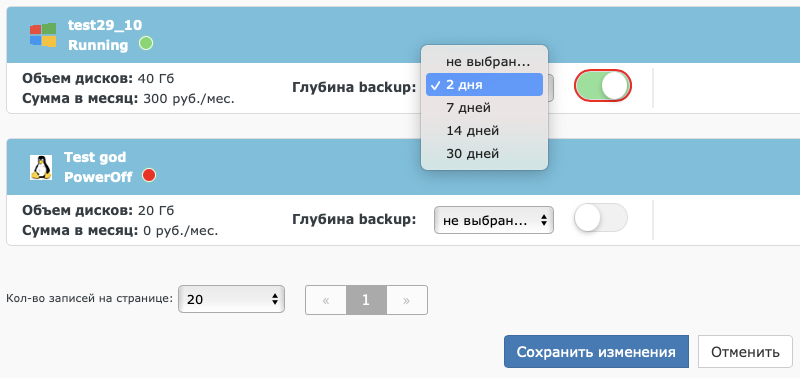Enable backup toggle for Test god
Image resolution: width=800 pixels, height=378 pixels.
coord(601,217)
